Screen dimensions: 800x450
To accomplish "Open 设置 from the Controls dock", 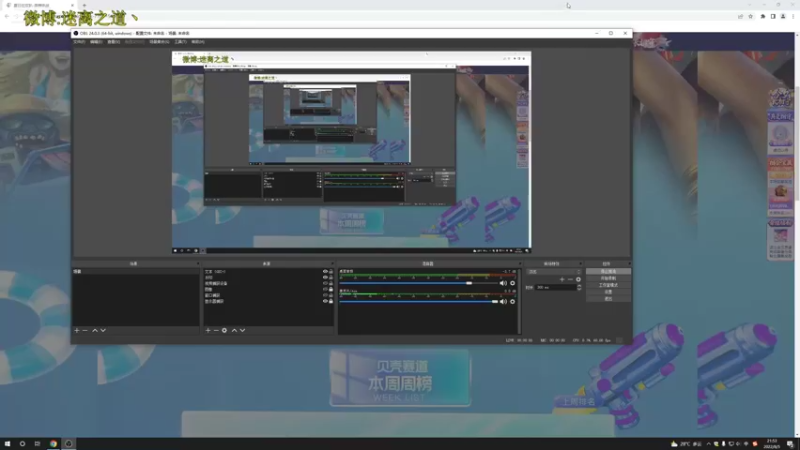I will point(608,292).
